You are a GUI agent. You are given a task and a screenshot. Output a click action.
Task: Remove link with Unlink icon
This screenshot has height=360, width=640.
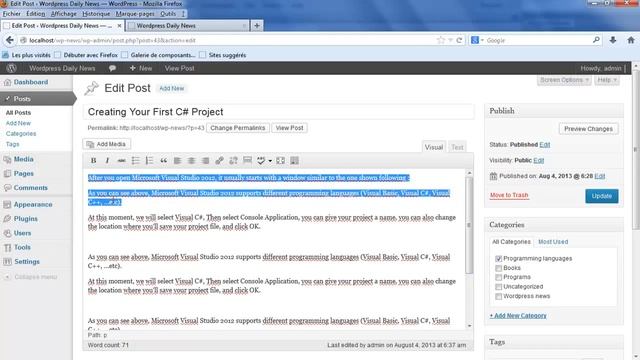233,161
